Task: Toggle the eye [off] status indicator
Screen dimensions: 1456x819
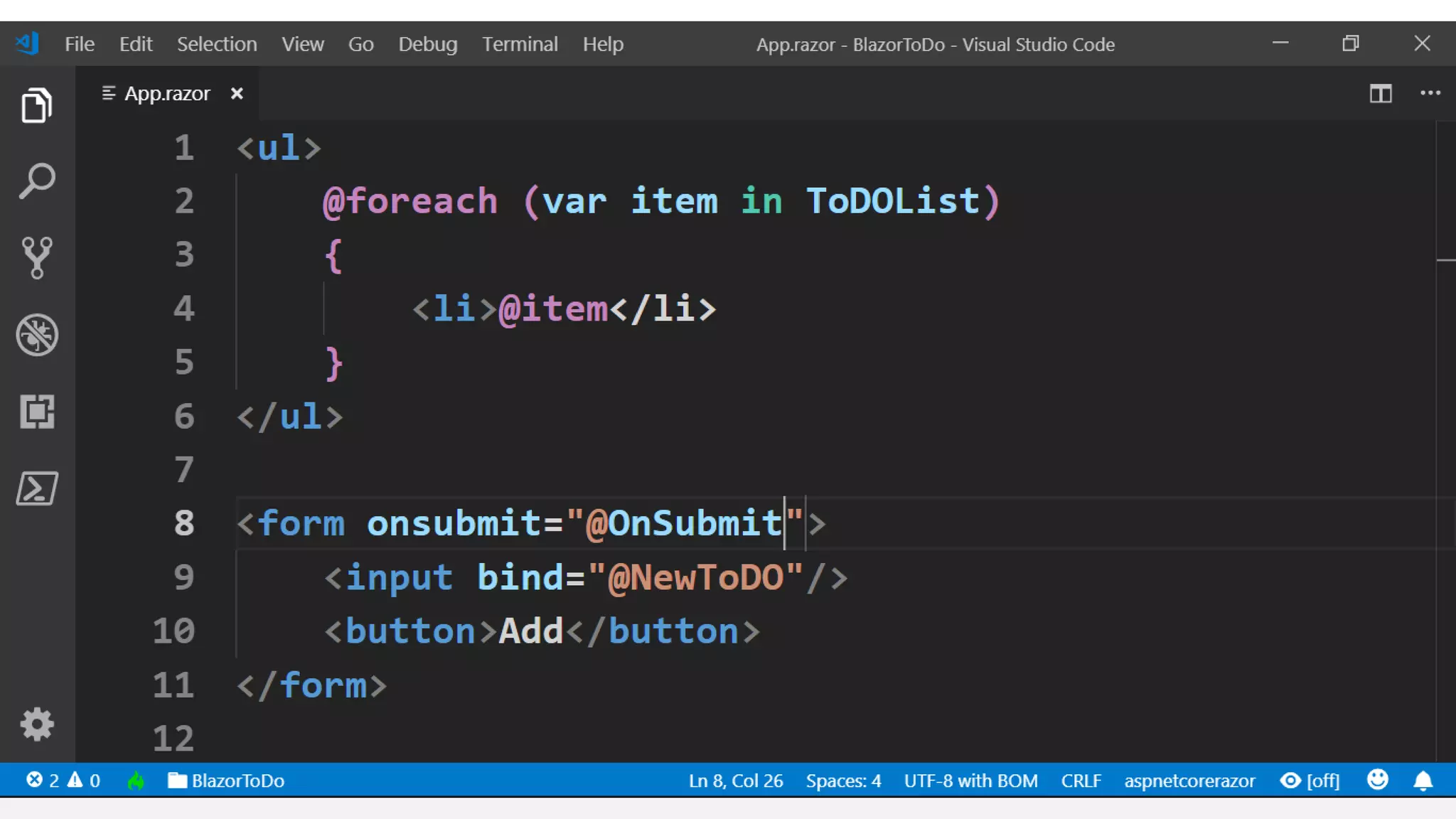Action: point(1310,781)
